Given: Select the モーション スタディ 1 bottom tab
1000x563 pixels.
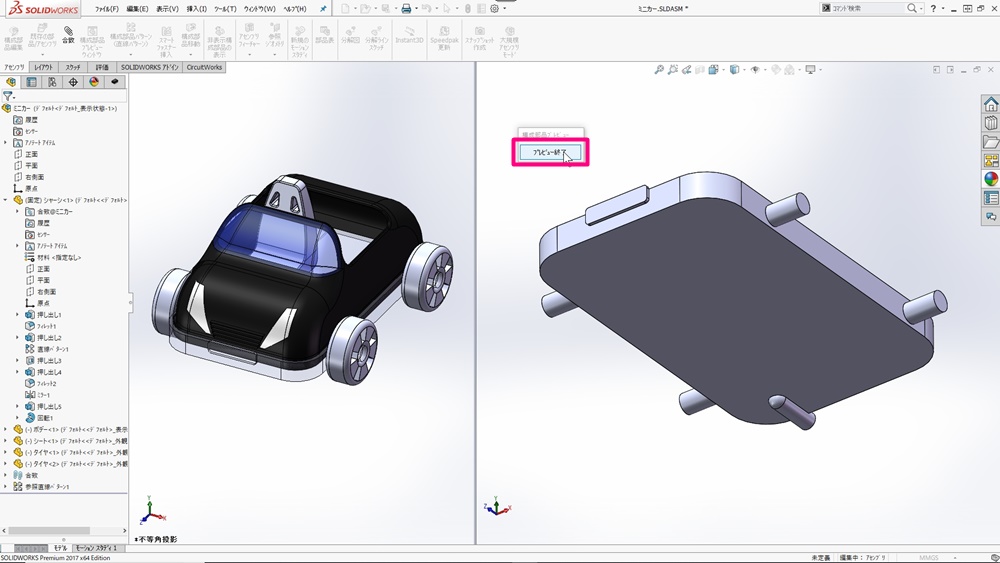Looking at the screenshot, I should pos(96,548).
